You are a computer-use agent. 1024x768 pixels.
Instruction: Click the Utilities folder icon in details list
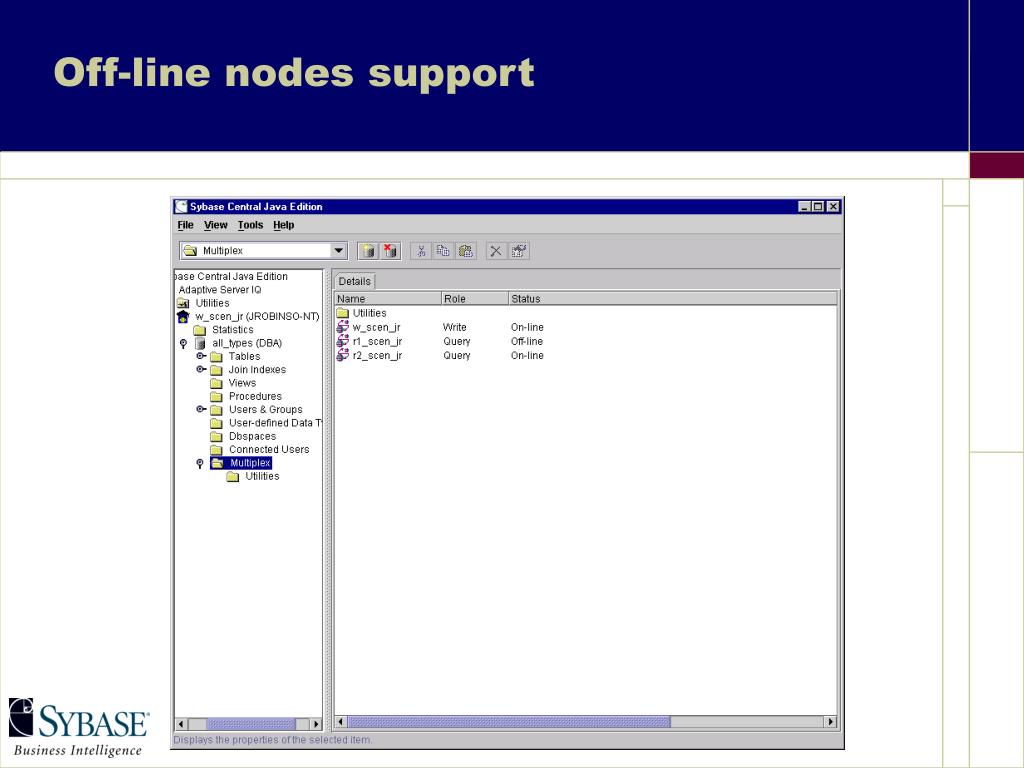pos(343,313)
